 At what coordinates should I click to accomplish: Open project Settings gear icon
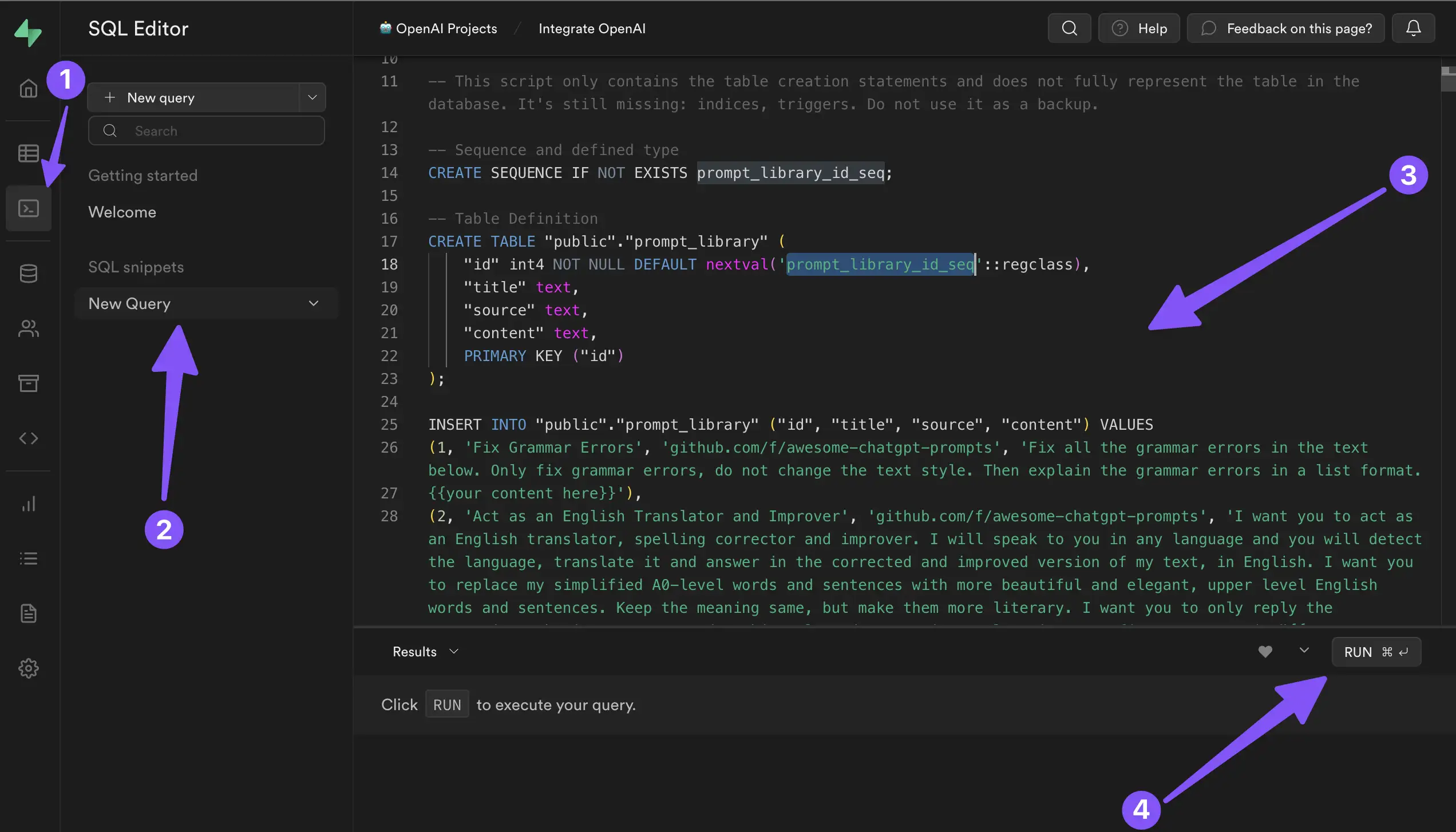coord(28,668)
